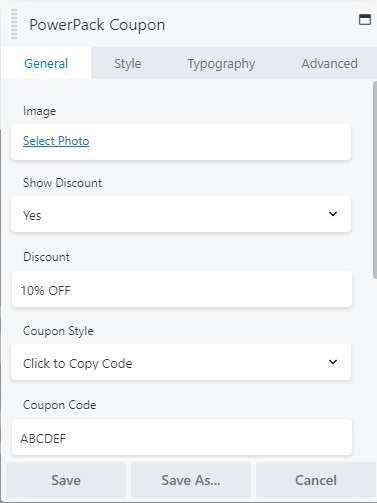The image size is (377, 503).
Task: Click the PowerPack Coupon panel title
Action: point(97,25)
